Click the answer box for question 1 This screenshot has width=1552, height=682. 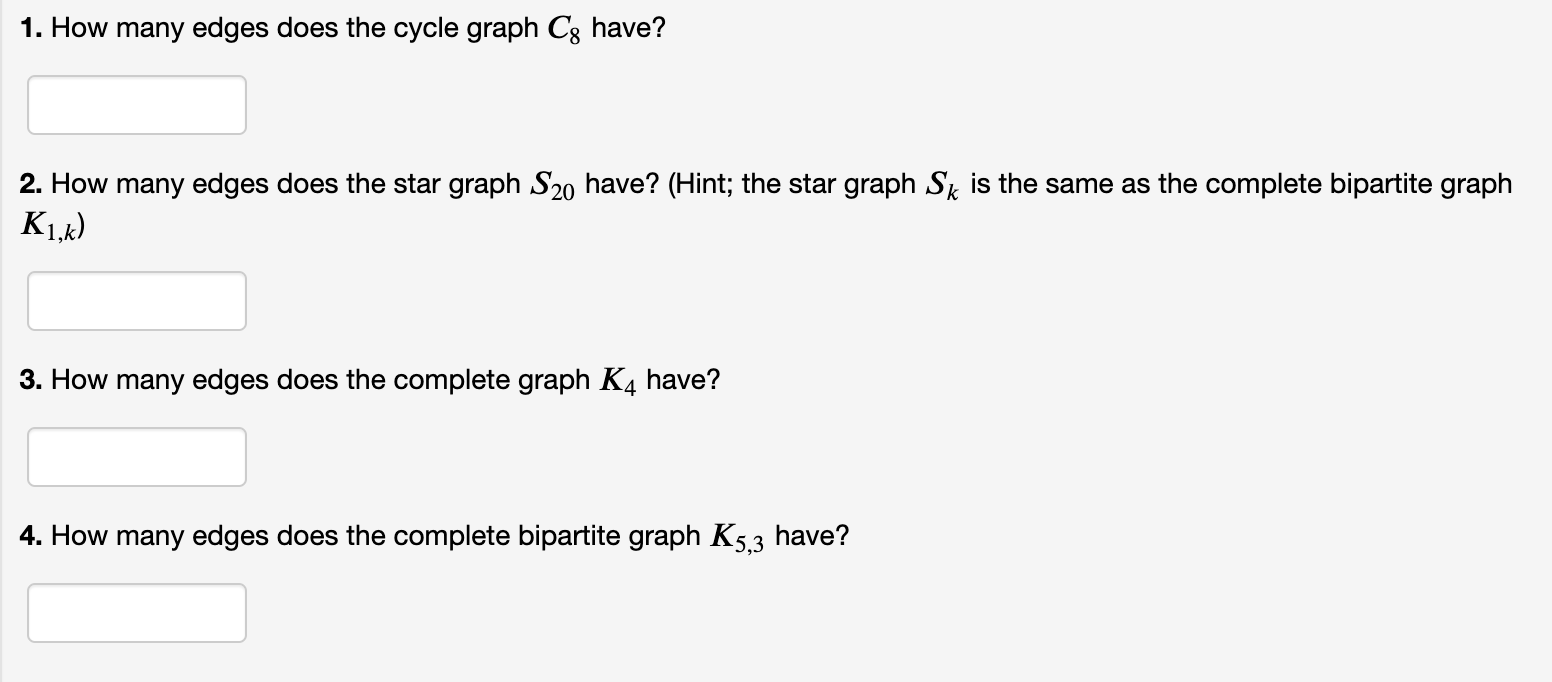(137, 105)
